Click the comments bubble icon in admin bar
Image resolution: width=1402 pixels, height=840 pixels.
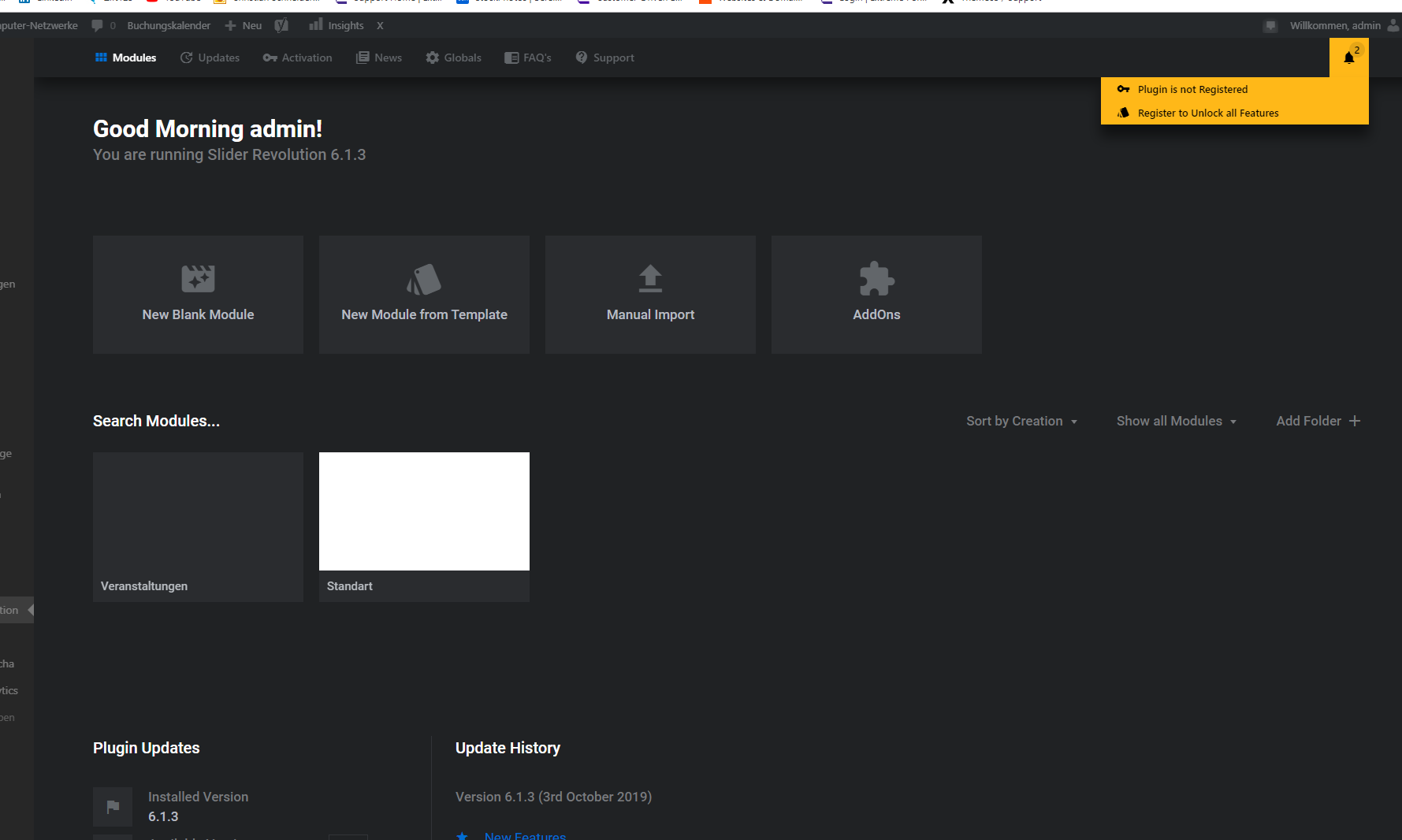click(97, 25)
